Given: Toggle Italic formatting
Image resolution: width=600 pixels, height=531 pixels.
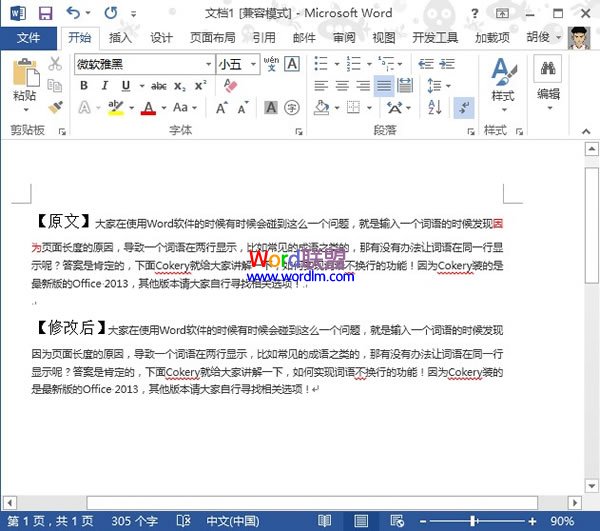Looking at the screenshot, I should click(103, 86).
